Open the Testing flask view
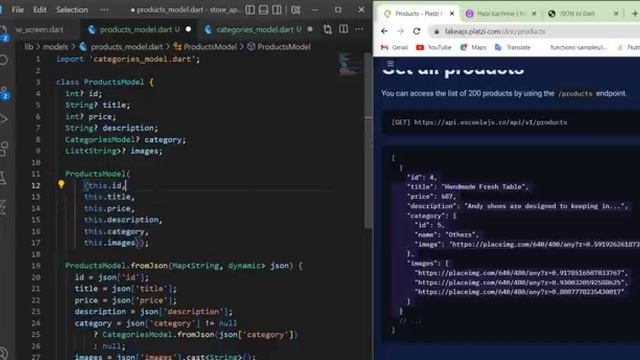This screenshot has height=360, width=640. point(3,178)
